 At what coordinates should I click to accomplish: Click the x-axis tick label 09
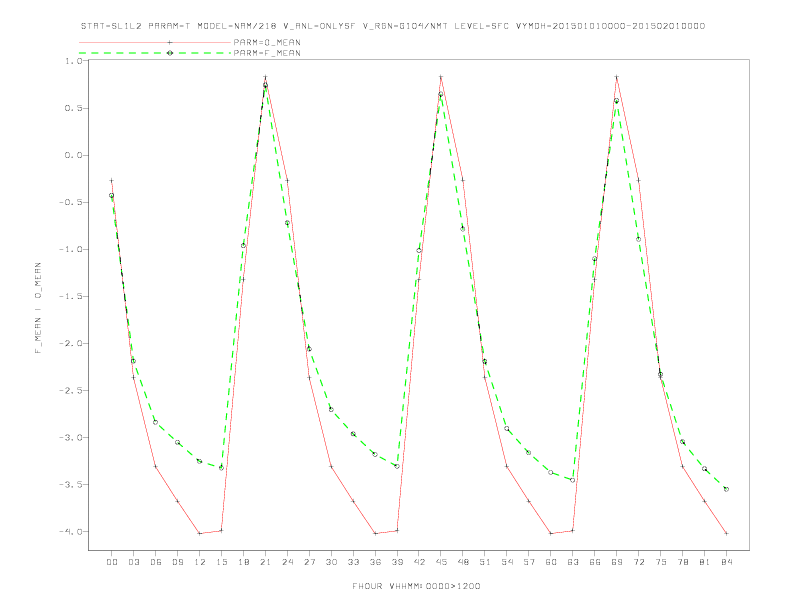[177, 562]
